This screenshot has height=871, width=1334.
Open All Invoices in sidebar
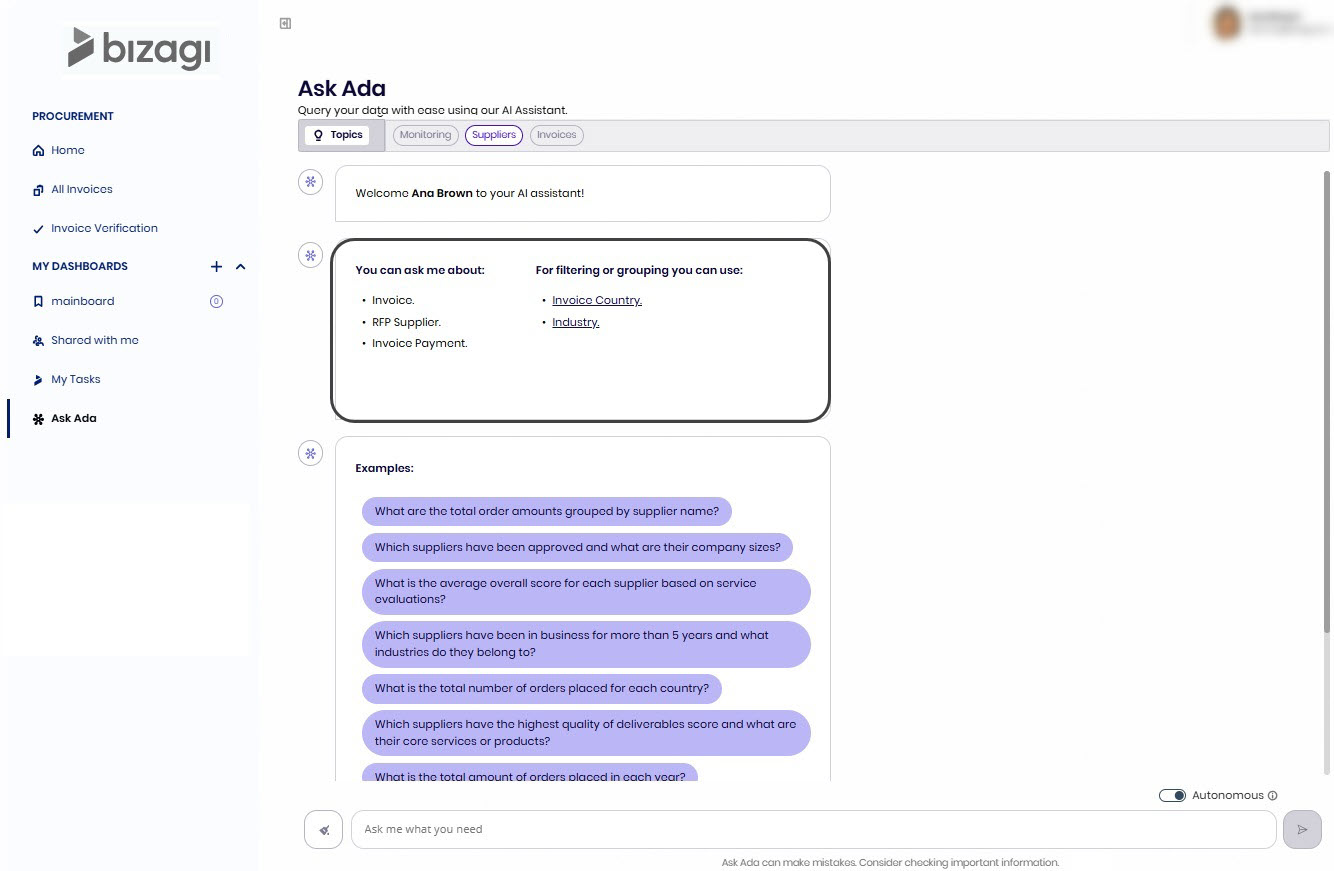pyautogui.click(x=81, y=189)
